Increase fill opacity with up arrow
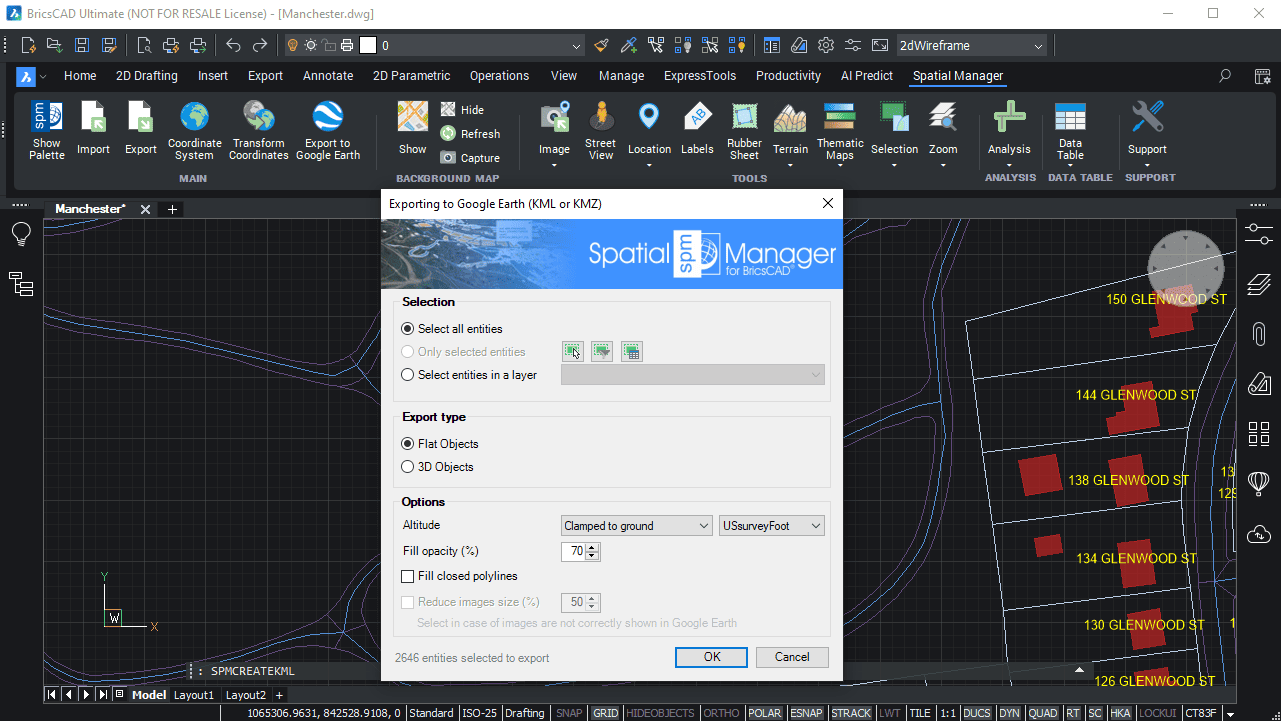1281x721 pixels. click(x=593, y=547)
